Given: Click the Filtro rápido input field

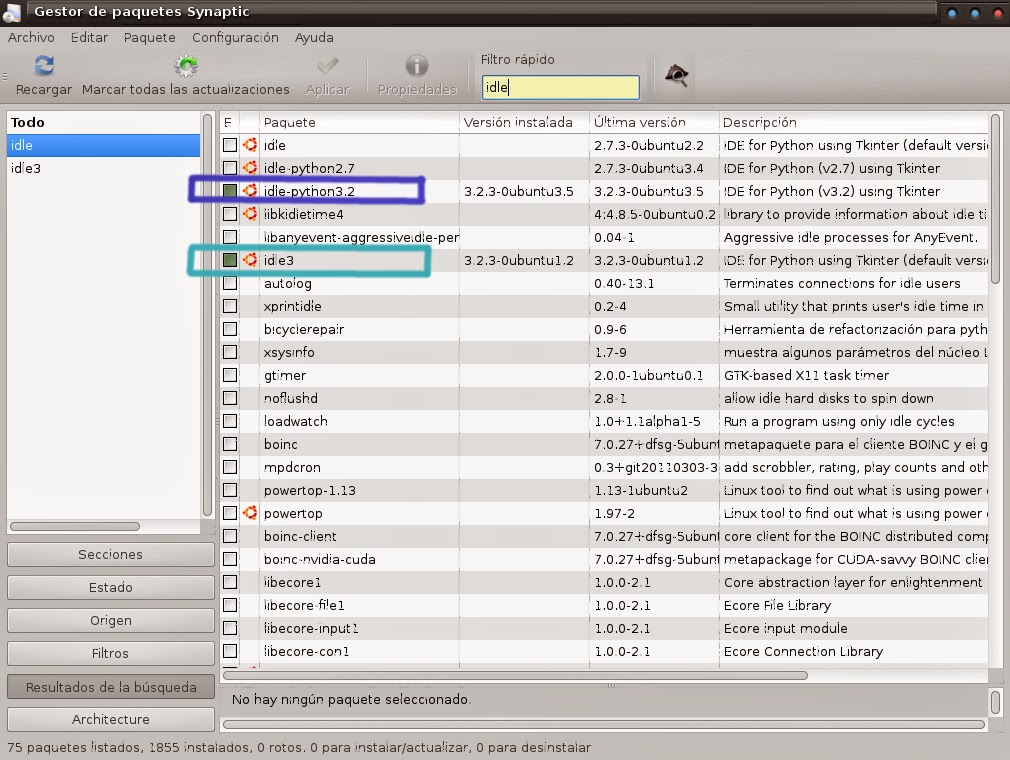Looking at the screenshot, I should (x=560, y=87).
